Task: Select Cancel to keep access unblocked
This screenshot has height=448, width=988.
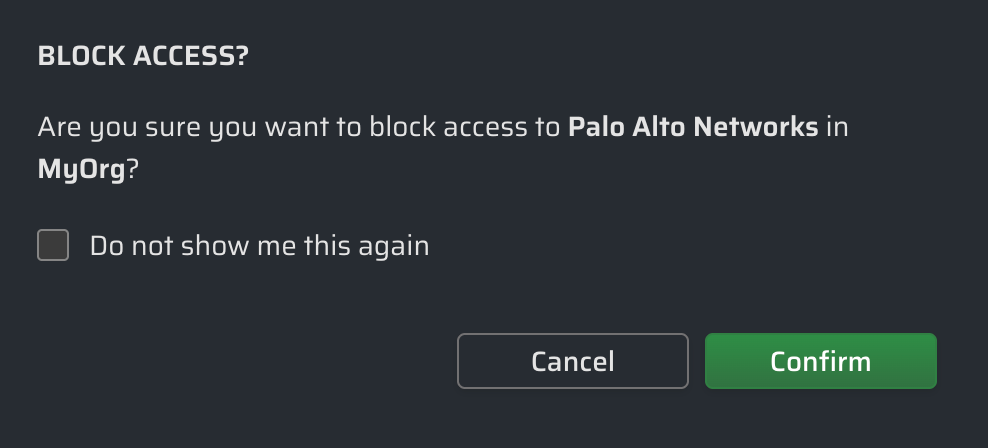Action: click(573, 361)
